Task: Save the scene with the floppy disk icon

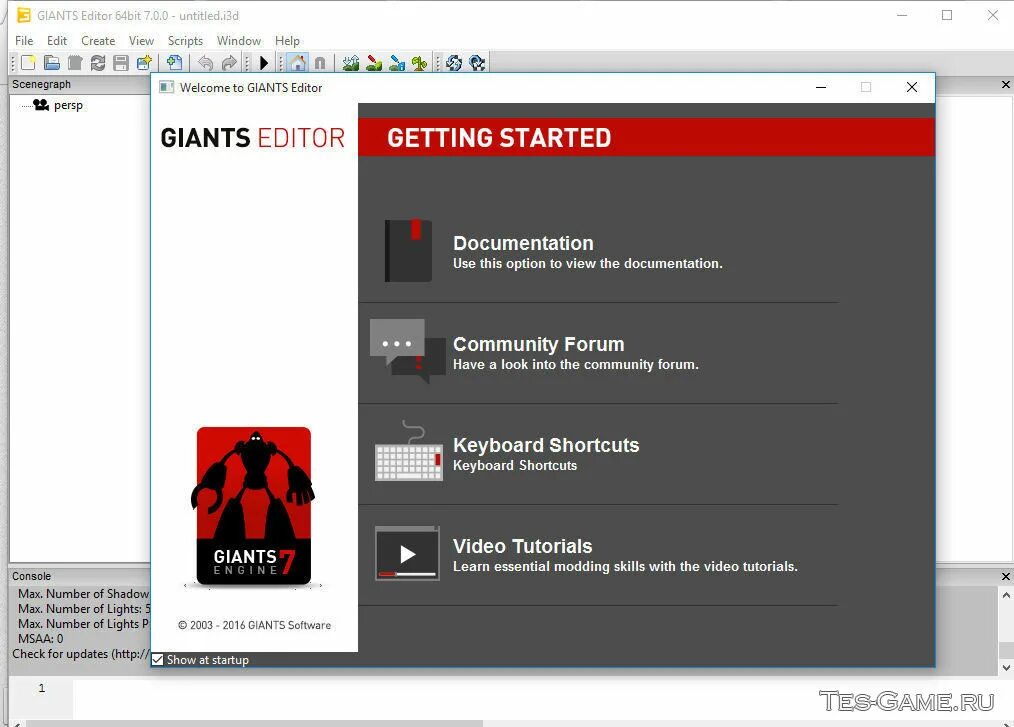Action: click(121, 63)
